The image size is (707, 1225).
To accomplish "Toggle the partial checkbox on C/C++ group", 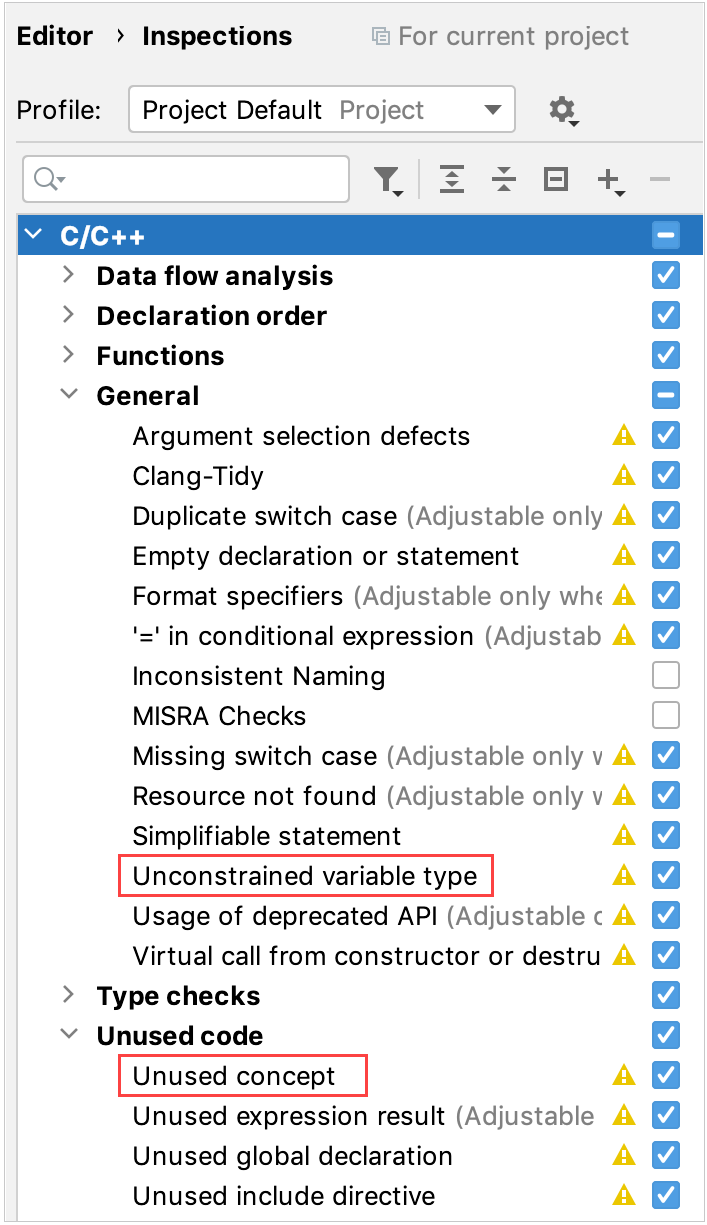I will tap(665, 234).
